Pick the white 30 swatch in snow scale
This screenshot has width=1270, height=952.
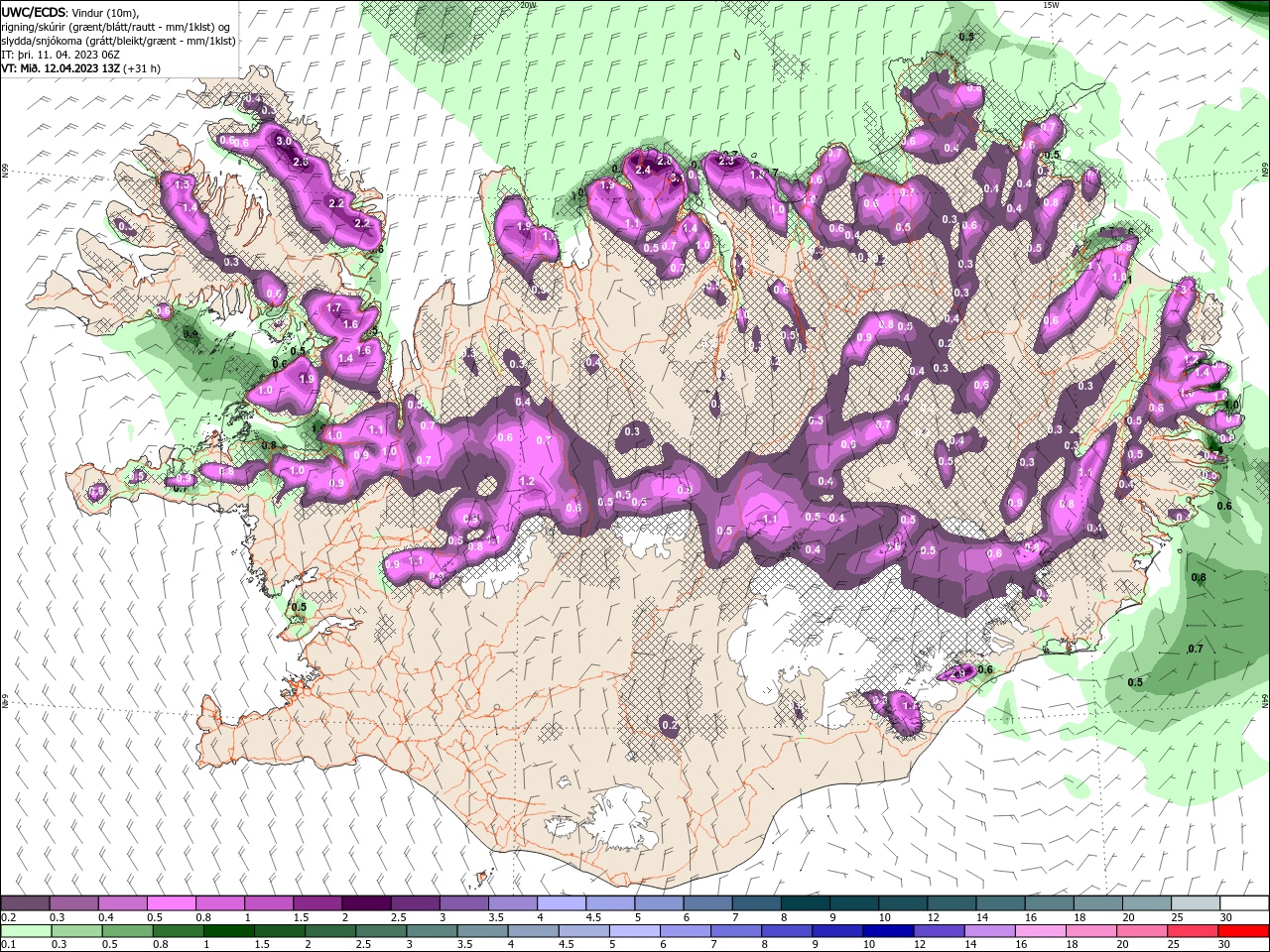click(1244, 903)
